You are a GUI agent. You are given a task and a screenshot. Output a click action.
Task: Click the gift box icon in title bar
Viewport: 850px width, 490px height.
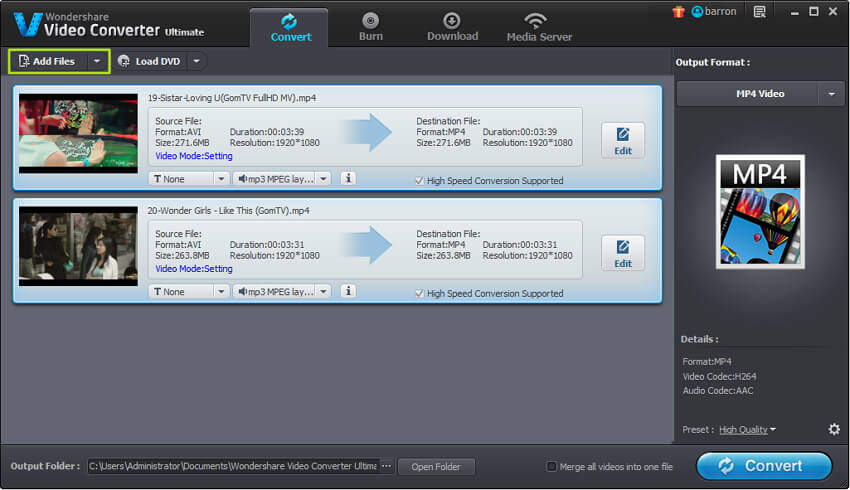click(678, 11)
